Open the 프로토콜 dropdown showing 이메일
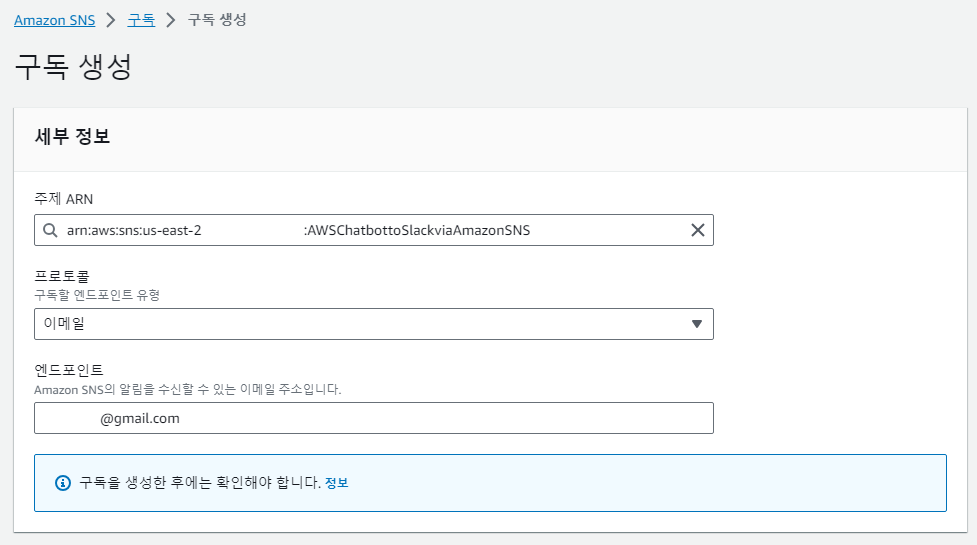The width and height of the screenshot is (977, 545). pos(374,324)
